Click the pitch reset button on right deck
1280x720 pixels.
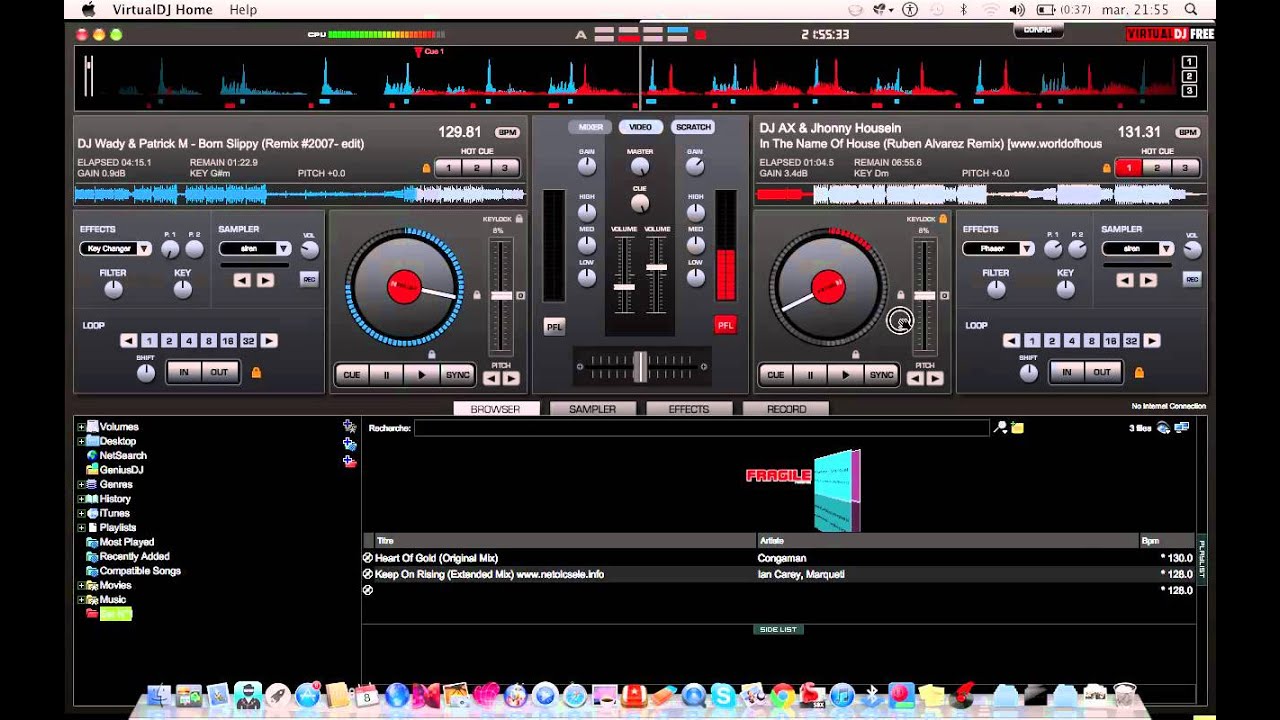coord(944,296)
